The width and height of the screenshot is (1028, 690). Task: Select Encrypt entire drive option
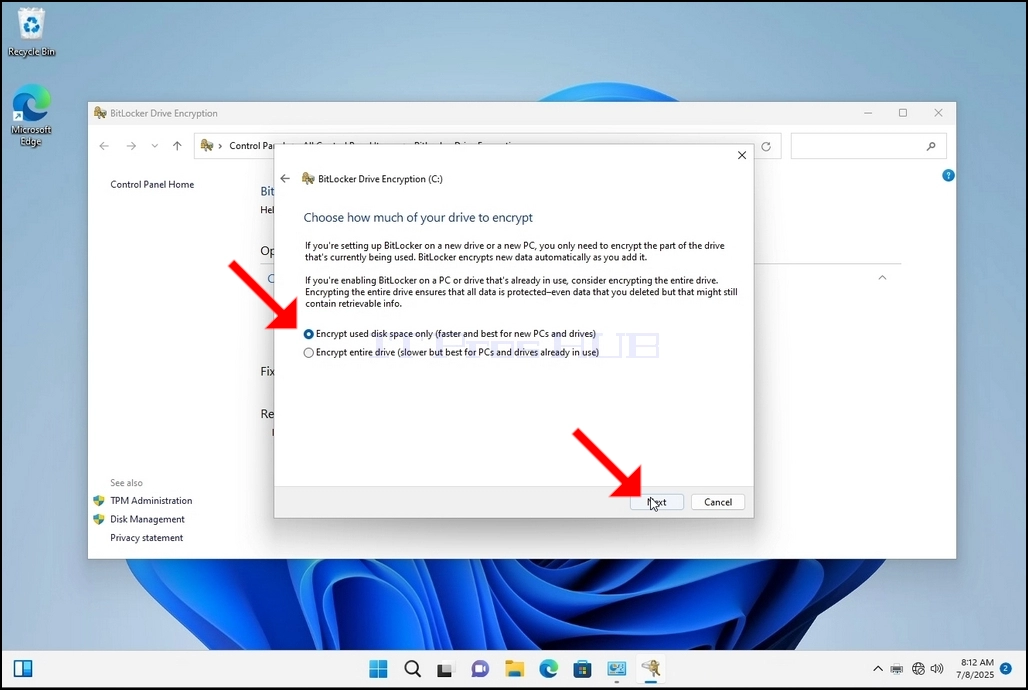451,352
